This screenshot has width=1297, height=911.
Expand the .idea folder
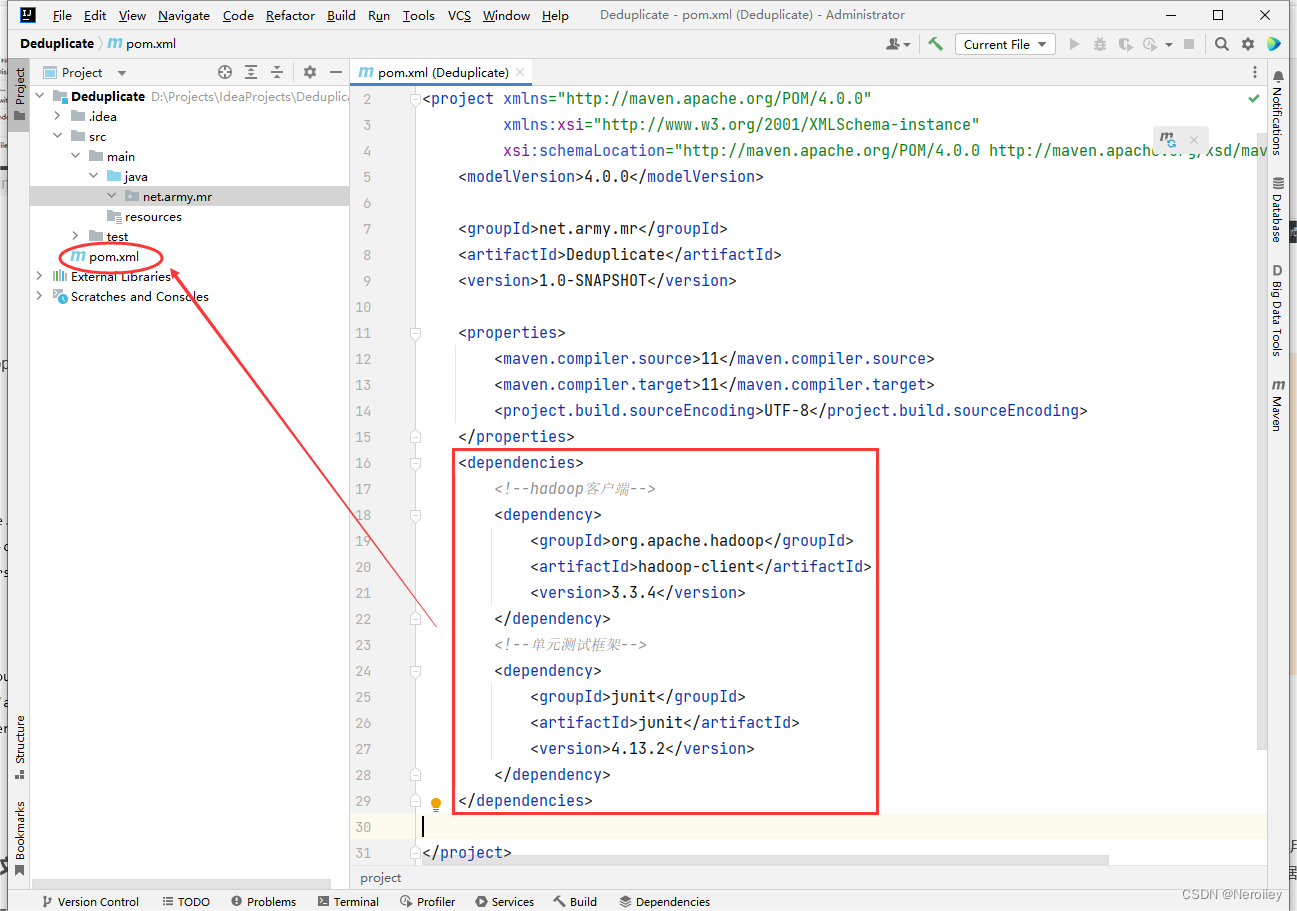pos(58,116)
